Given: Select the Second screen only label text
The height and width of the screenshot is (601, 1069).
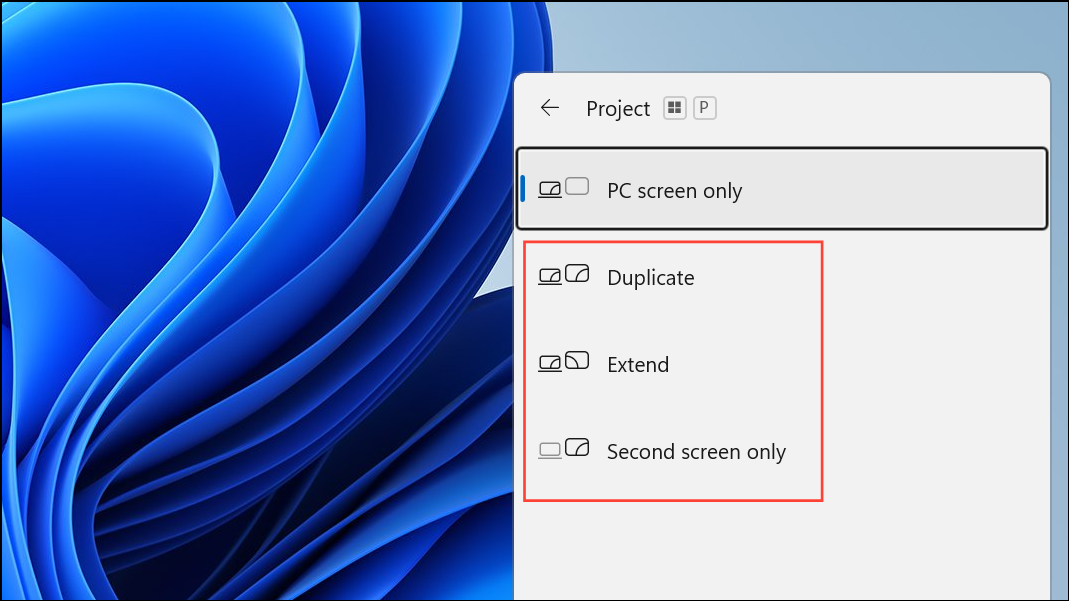Looking at the screenshot, I should tap(696, 451).
